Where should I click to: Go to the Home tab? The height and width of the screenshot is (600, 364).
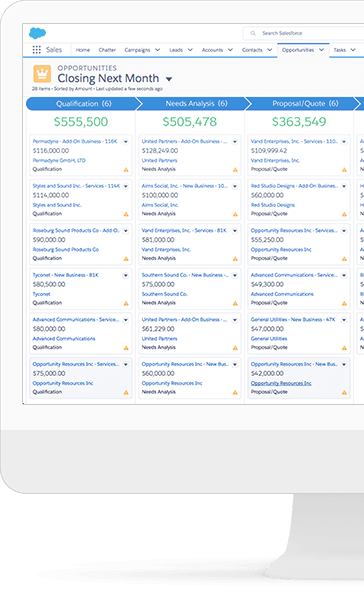tap(83, 50)
